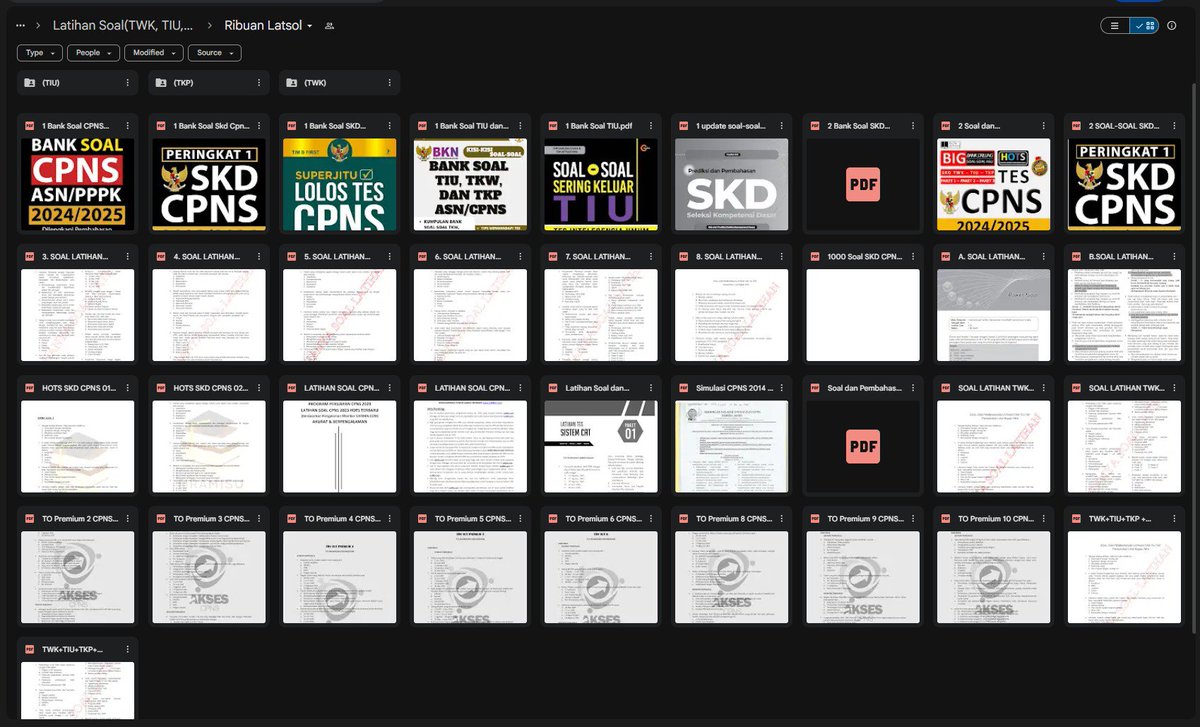Click the shared-people icon next to Ribuan Latsol

pos(330,26)
